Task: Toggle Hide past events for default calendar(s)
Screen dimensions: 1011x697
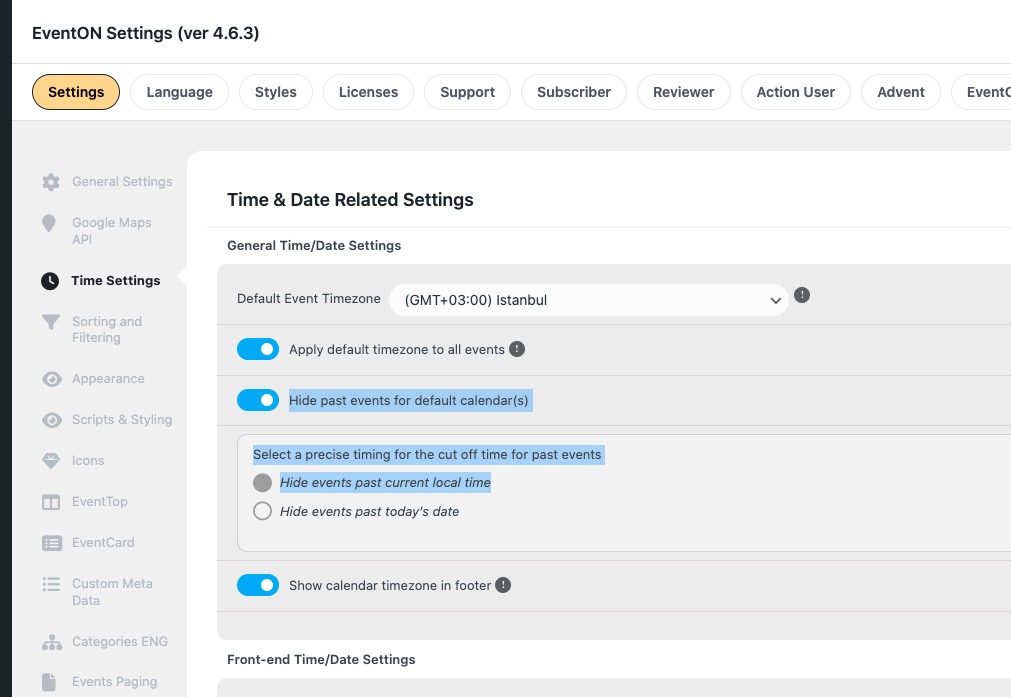Action: tap(258, 400)
